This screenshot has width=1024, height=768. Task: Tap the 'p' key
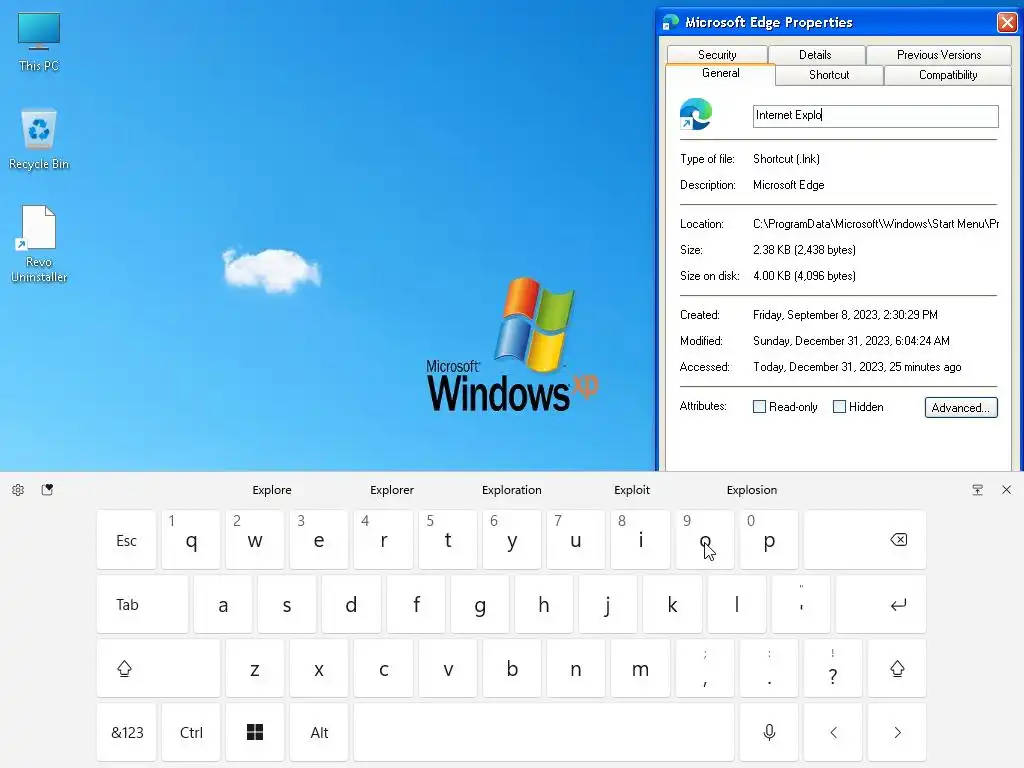769,539
